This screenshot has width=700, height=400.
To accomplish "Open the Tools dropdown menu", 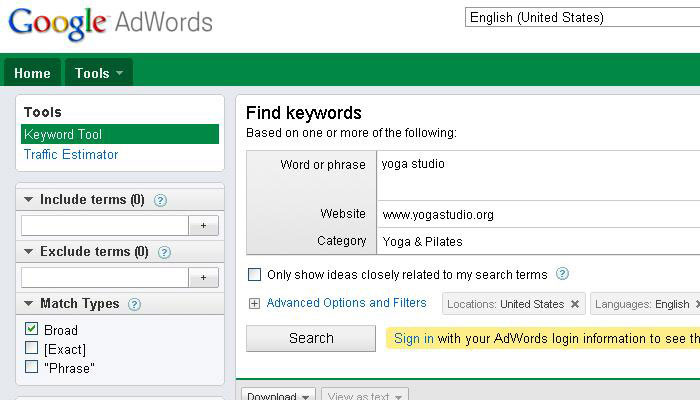I will [99, 73].
